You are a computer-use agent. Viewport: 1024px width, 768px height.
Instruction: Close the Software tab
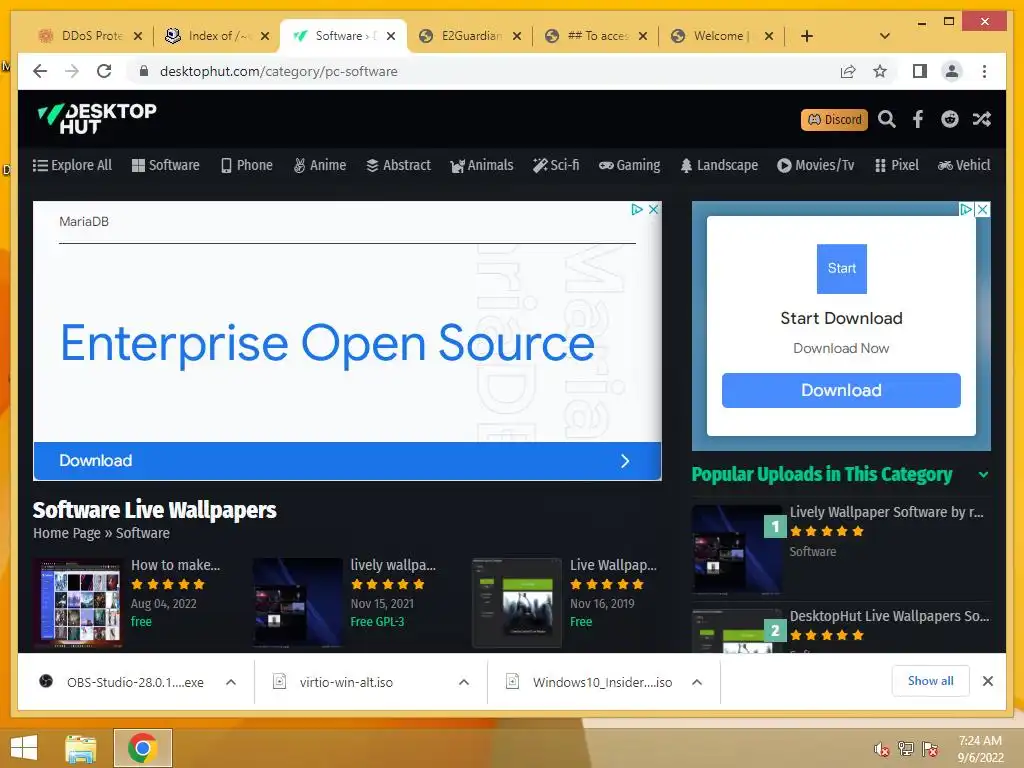(x=391, y=36)
